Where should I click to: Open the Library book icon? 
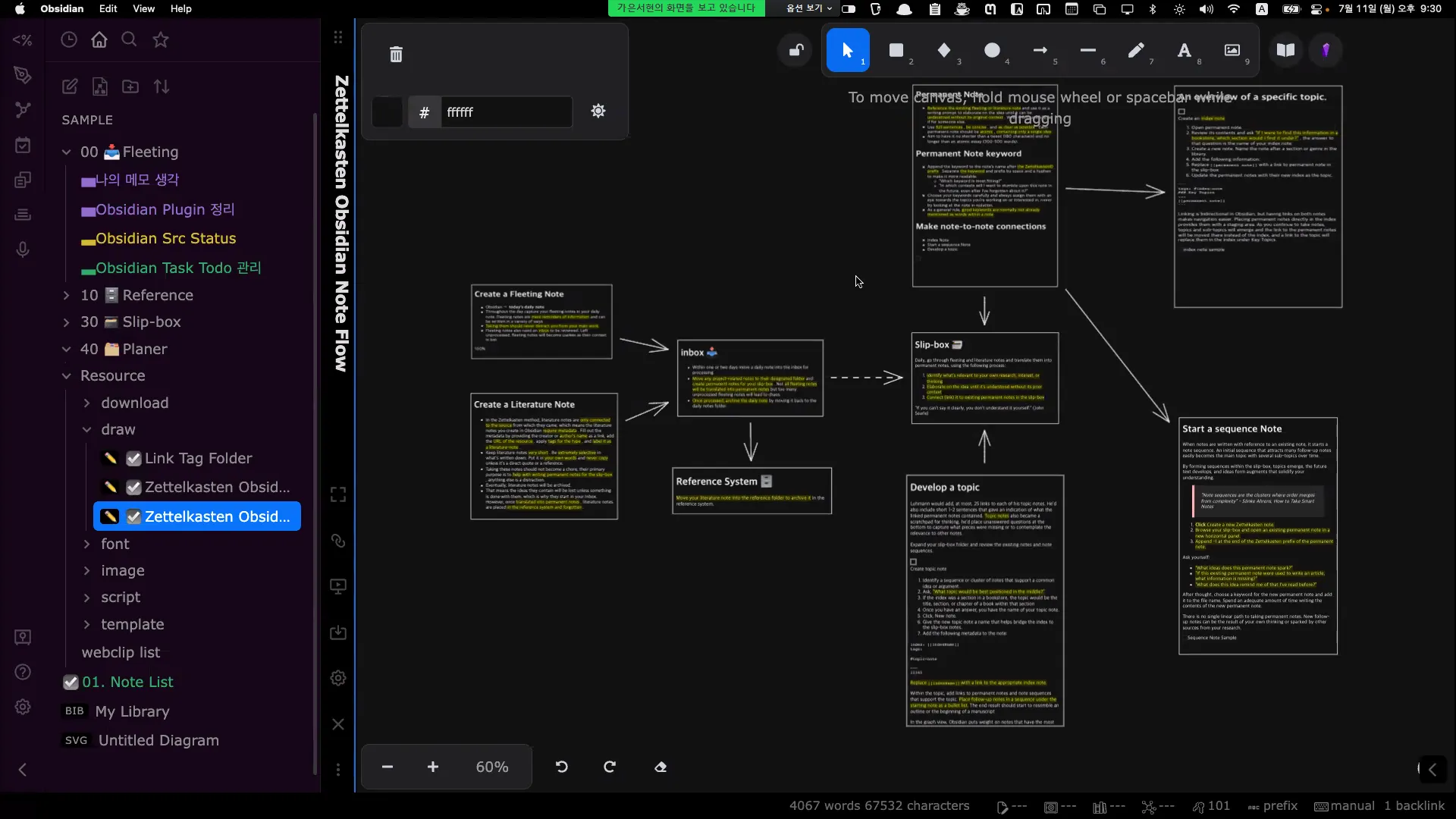[1285, 50]
